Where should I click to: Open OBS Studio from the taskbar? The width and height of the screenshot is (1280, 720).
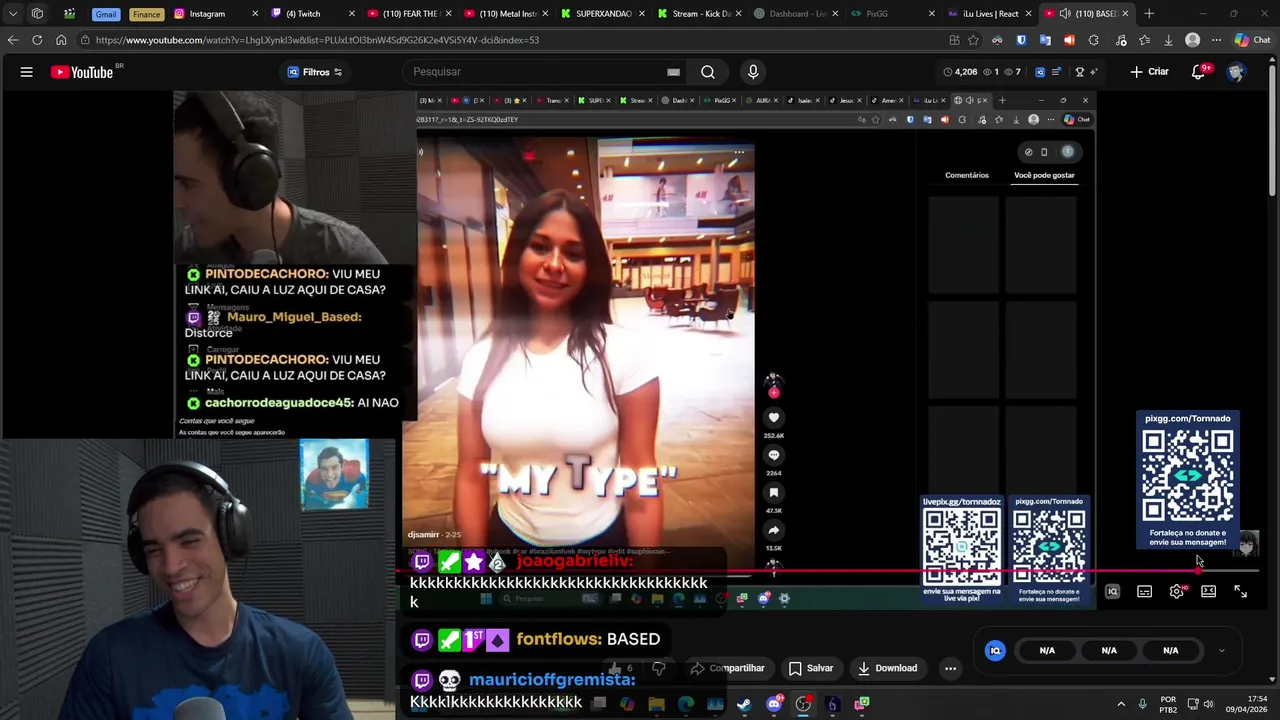pyautogui.click(x=803, y=704)
